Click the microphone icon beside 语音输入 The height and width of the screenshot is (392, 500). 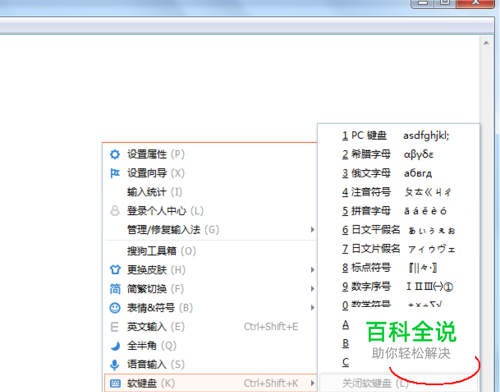[114, 365]
